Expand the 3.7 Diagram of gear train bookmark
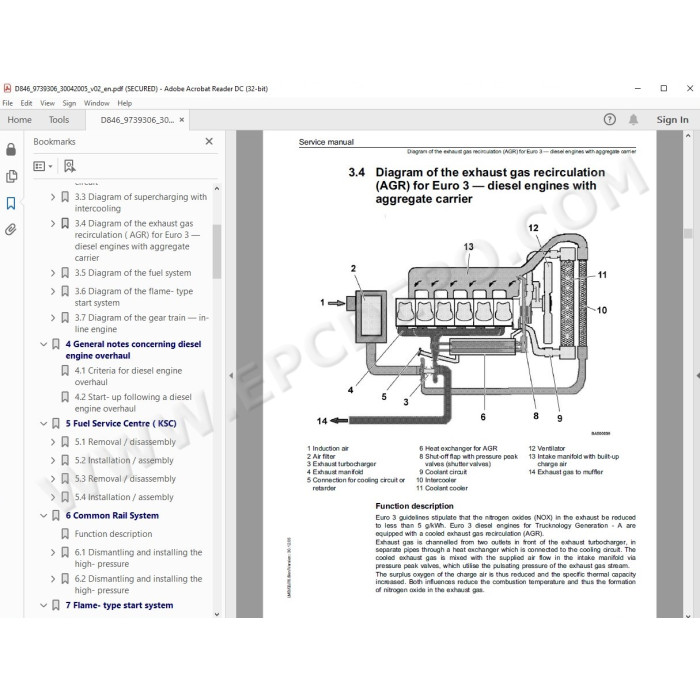700x700 pixels. [x=53, y=317]
